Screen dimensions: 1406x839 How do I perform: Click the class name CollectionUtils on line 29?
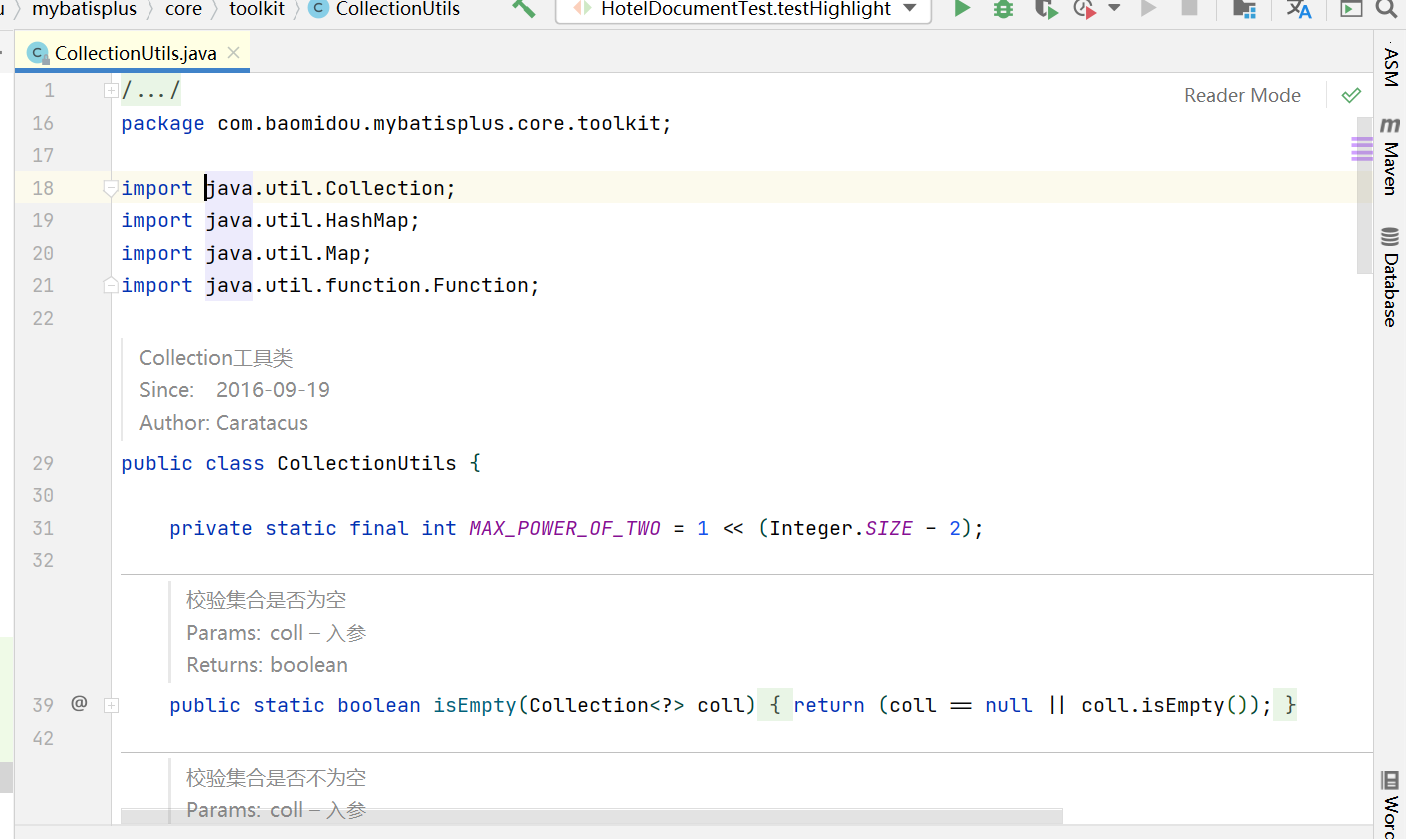367,463
